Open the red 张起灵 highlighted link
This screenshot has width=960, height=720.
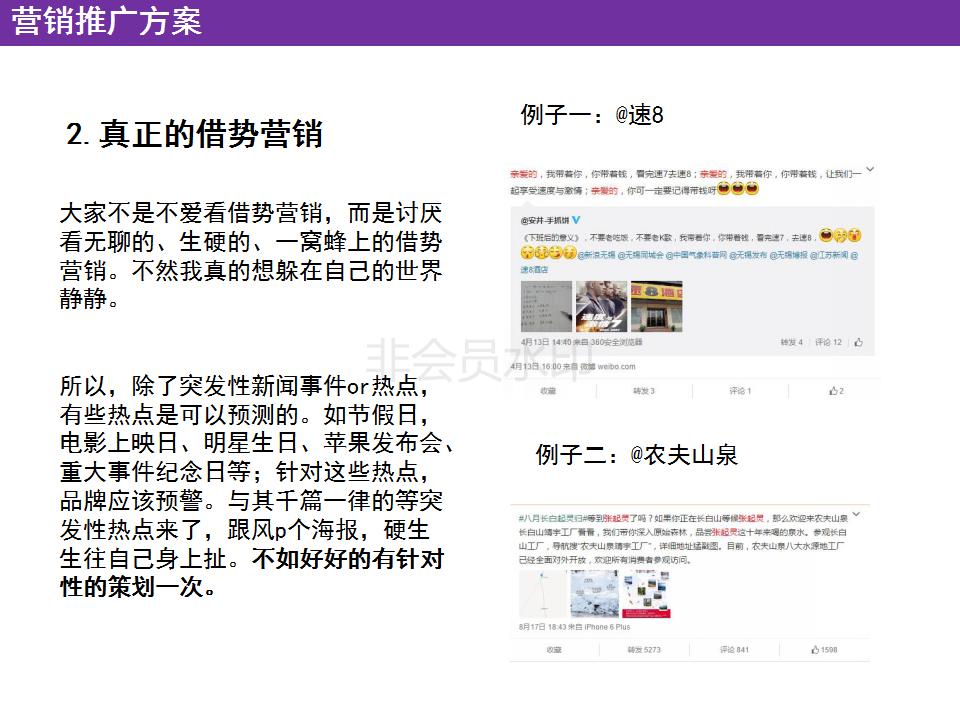[620, 515]
